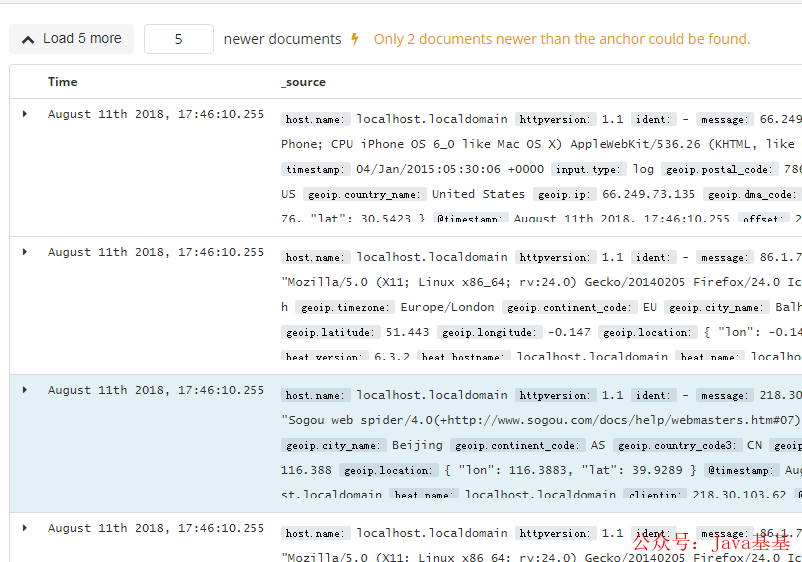Click the geoip.dma_code field label
Viewport: 802px width, 562px height.
[x=752, y=194]
